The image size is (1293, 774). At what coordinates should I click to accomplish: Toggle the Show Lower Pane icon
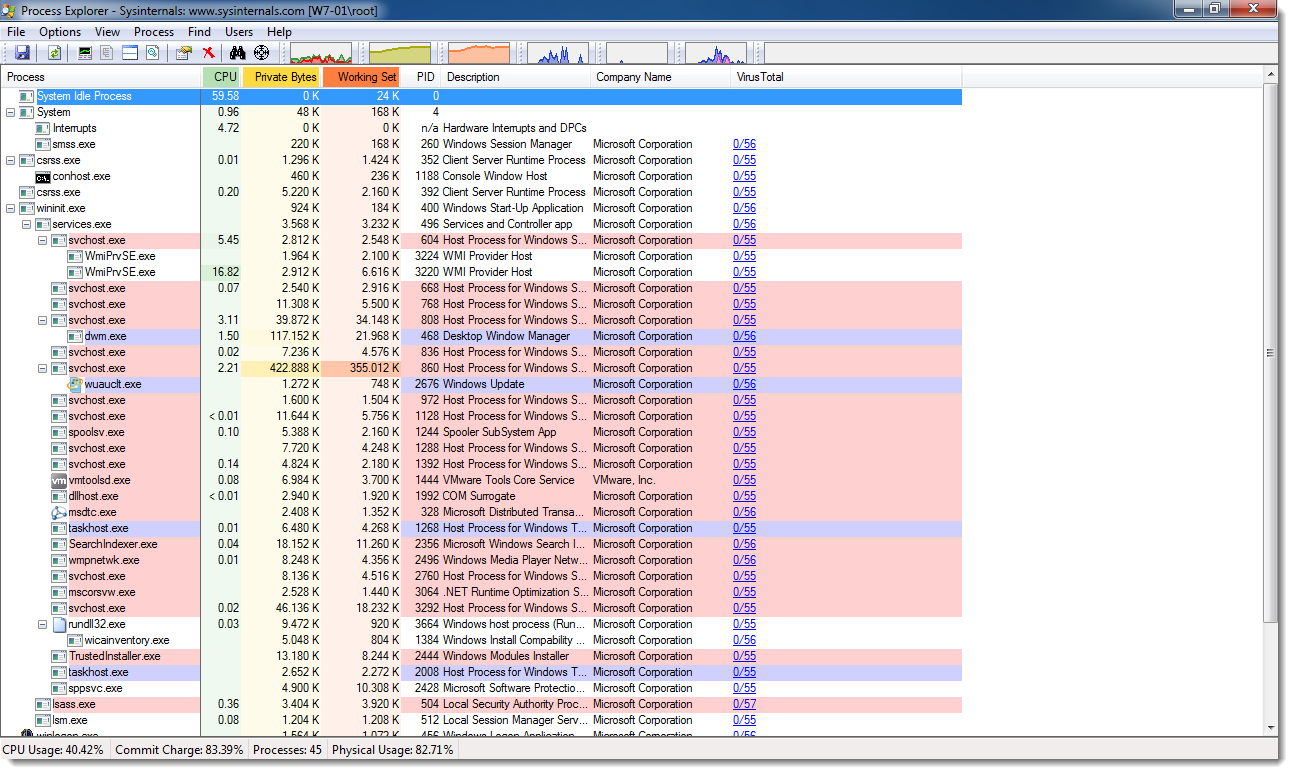pos(130,53)
